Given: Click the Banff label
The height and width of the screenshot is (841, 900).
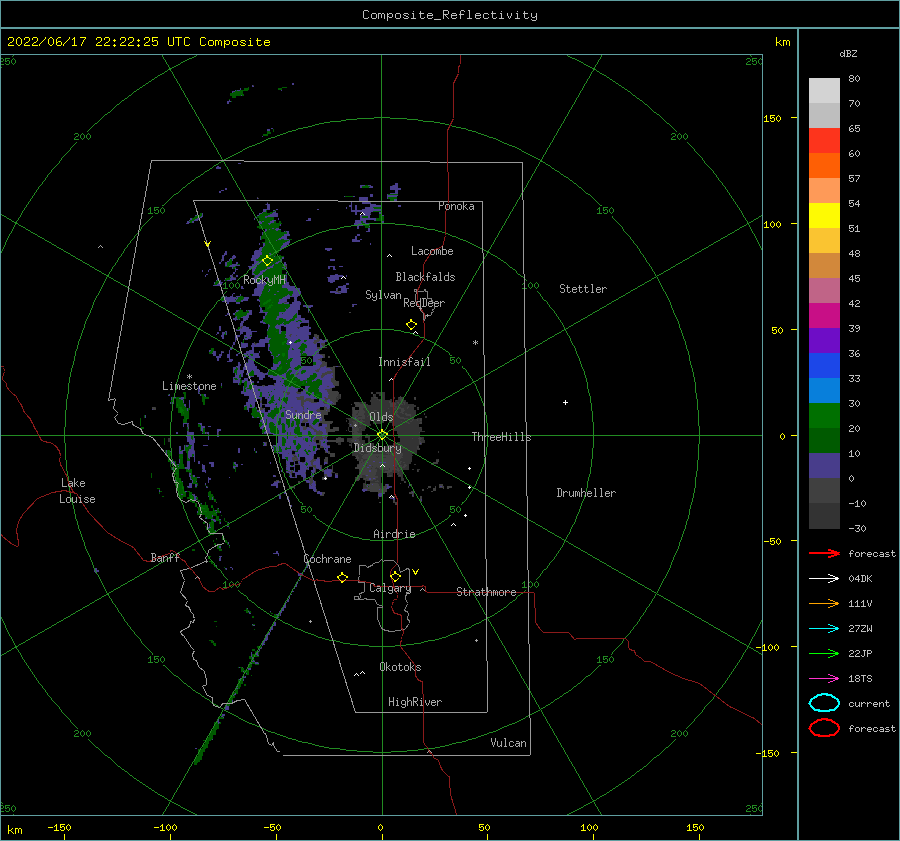Looking at the screenshot, I should coord(165,557).
